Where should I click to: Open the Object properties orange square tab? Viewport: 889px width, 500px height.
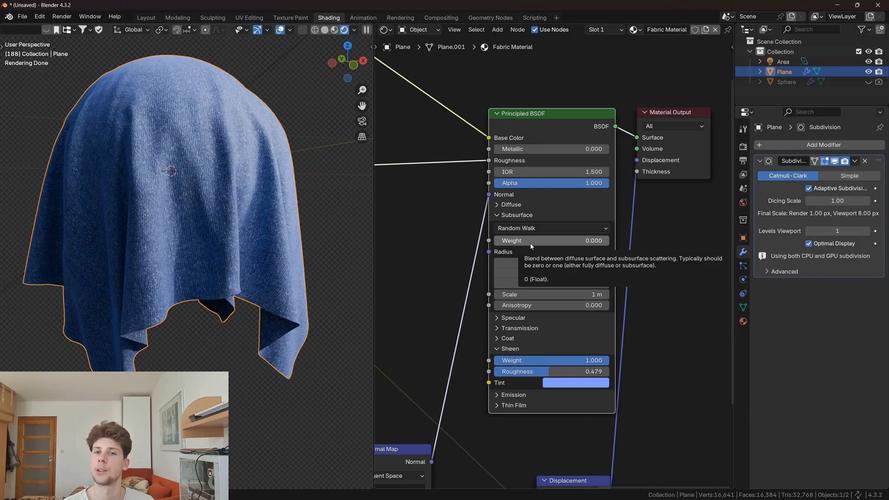coord(743,238)
